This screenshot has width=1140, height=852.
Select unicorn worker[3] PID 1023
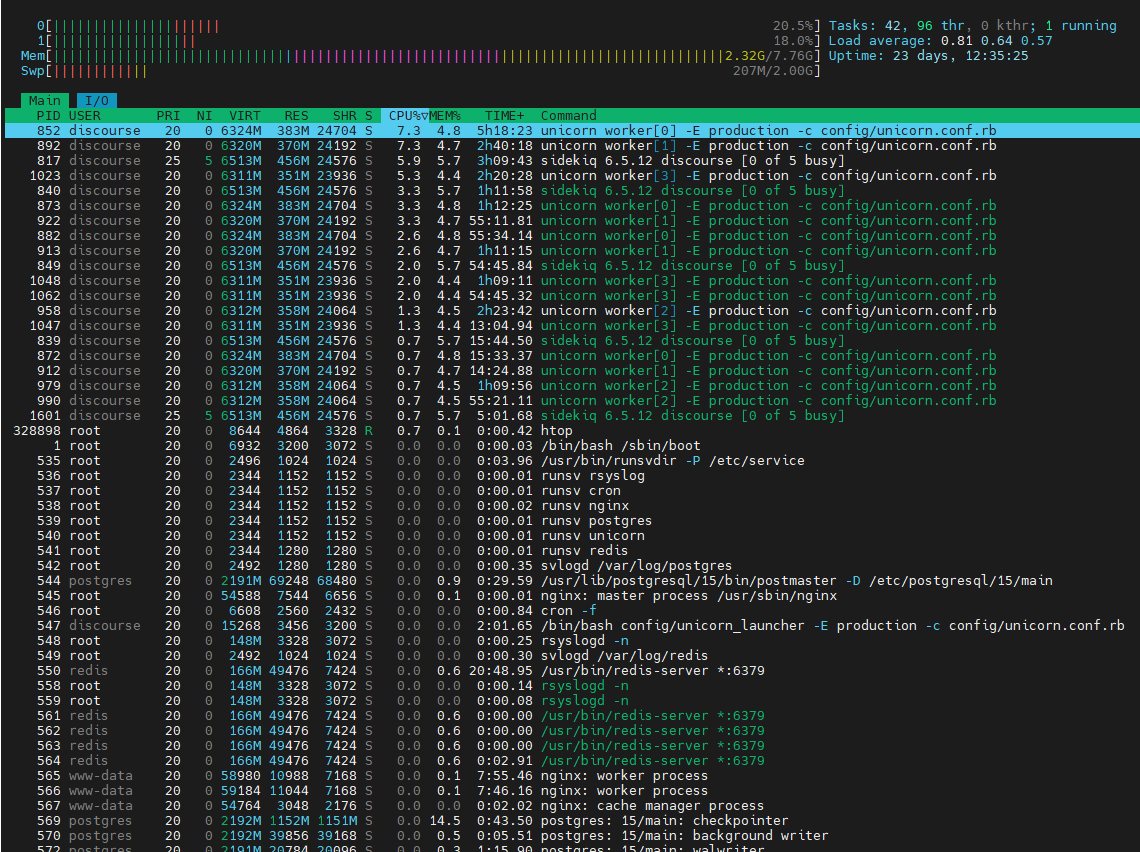click(570, 176)
